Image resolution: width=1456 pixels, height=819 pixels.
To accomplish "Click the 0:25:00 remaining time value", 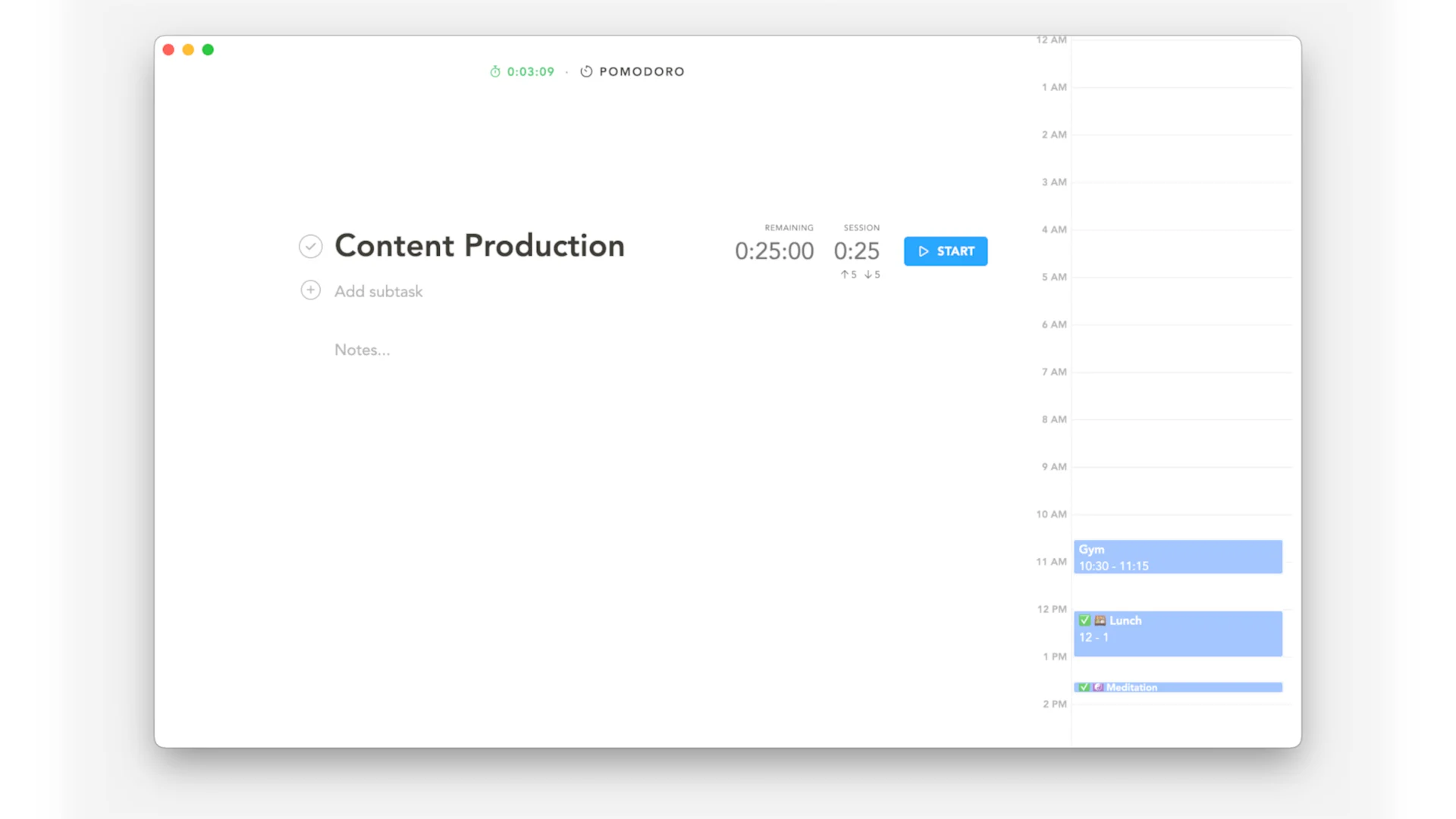I will (x=773, y=250).
